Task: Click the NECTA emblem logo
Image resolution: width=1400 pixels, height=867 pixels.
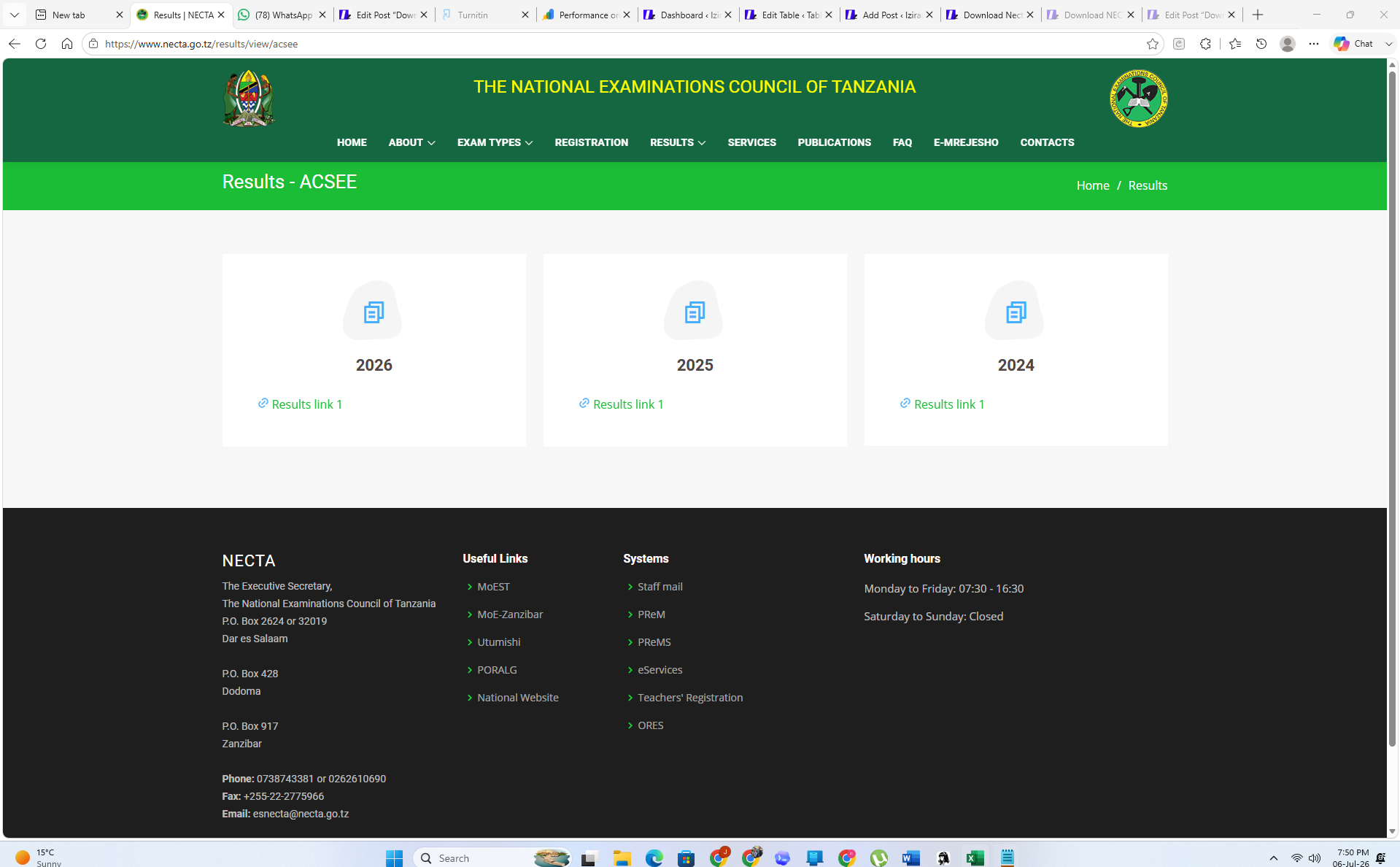Action: (1138, 99)
